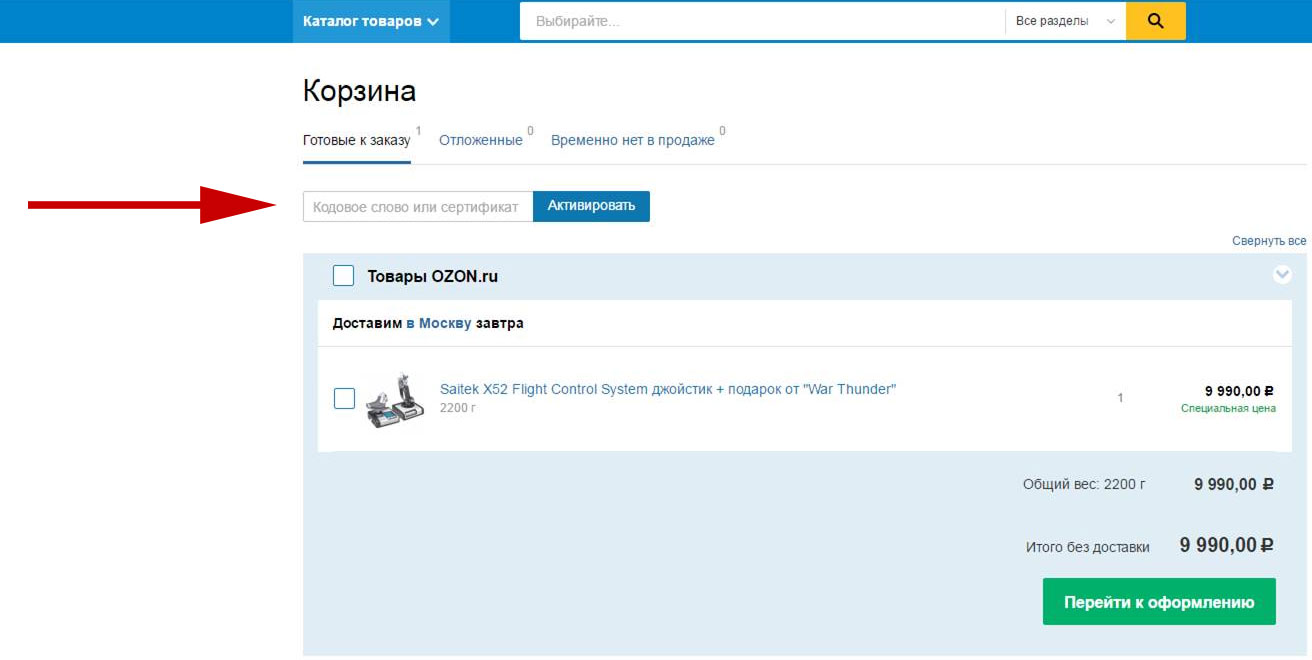Change delivery city via в Москву link

438,324
